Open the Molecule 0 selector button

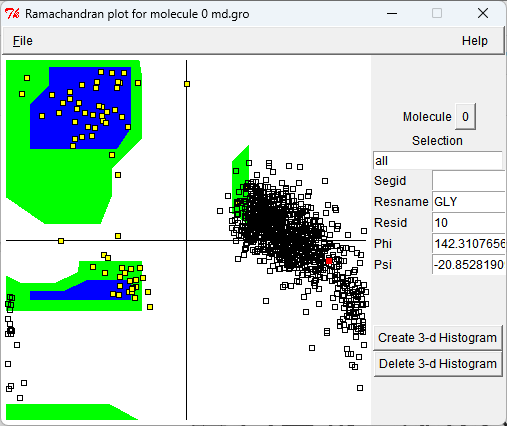465,117
